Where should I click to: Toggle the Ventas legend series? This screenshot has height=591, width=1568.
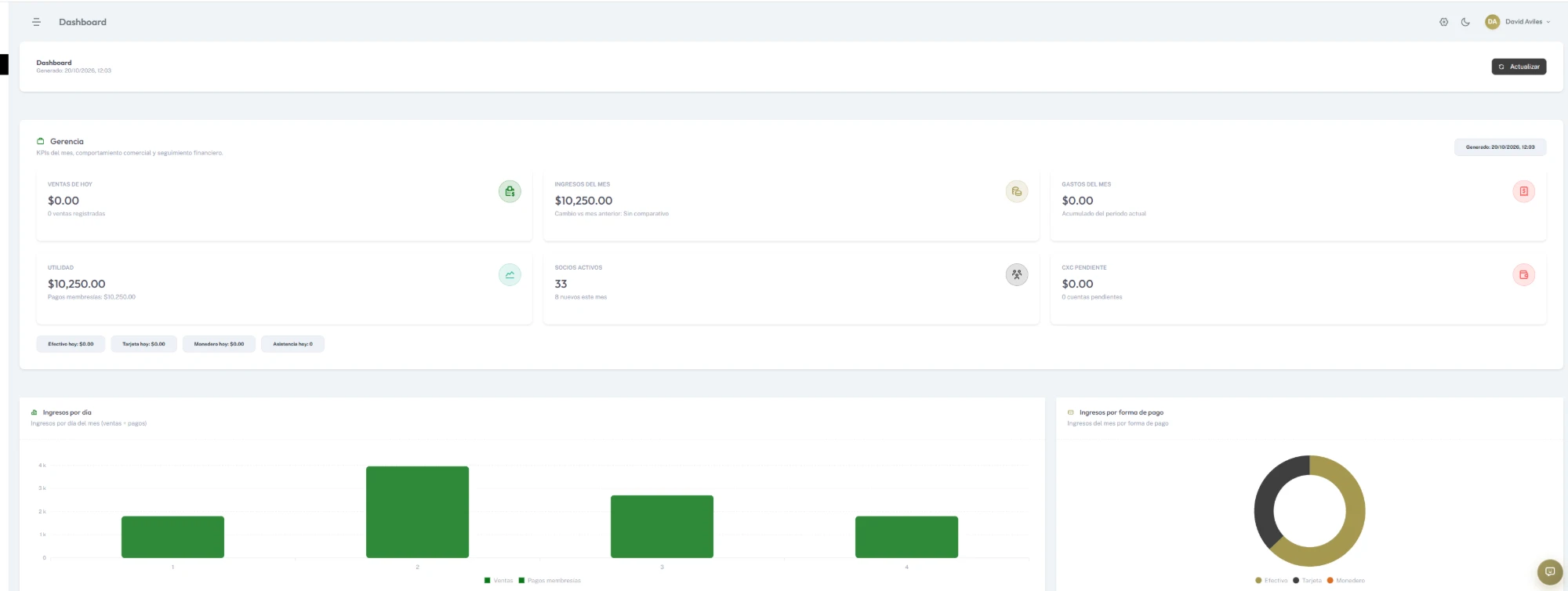499,581
